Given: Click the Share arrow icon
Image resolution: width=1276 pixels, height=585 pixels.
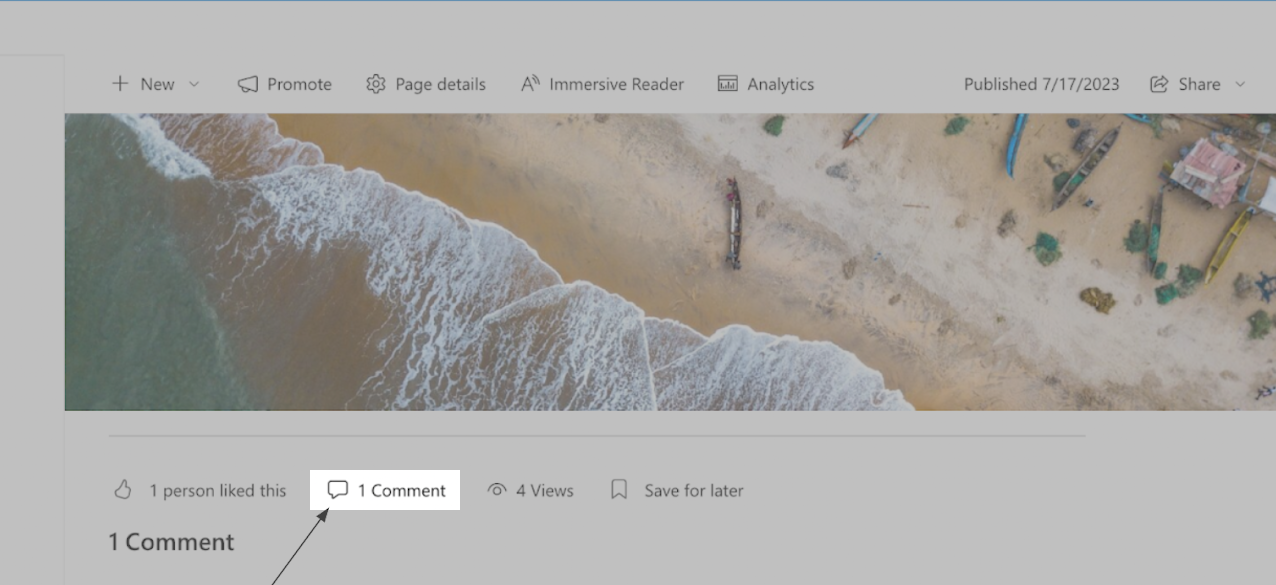Looking at the screenshot, I should 1159,84.
